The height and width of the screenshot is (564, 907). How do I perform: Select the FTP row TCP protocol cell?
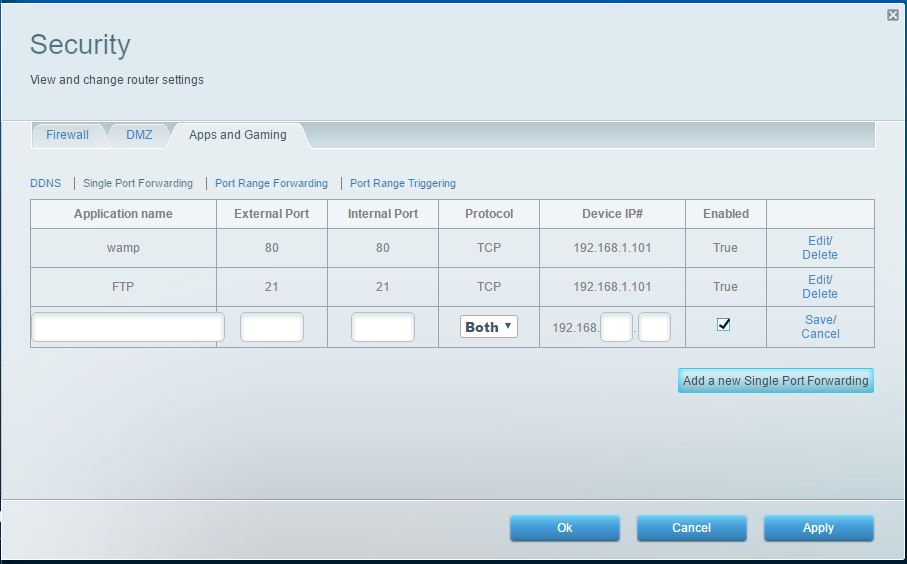489,287
